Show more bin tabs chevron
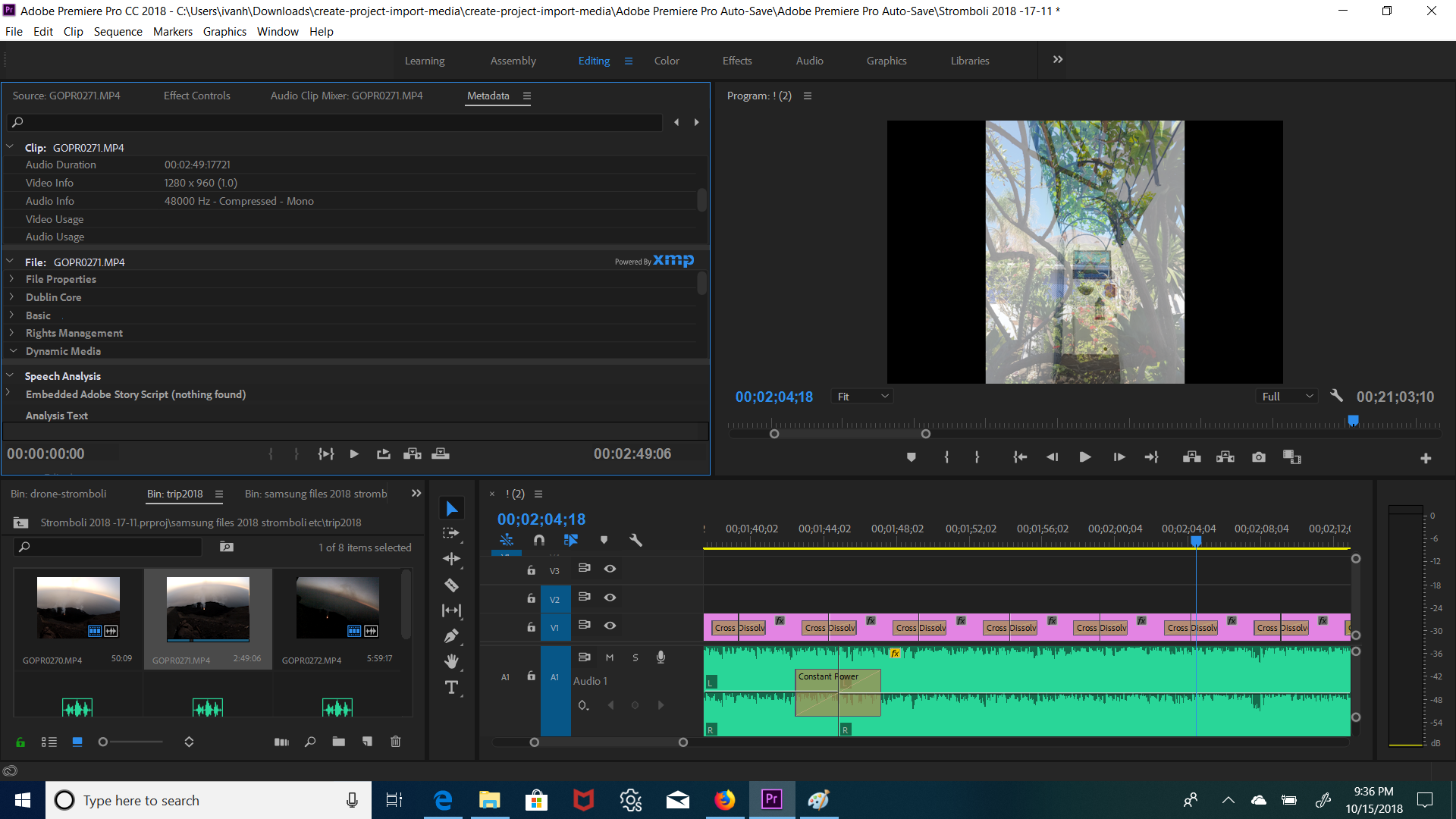The width and height of the screenshot is (1456, 819). pyautogui.click(x=416, y=493)
